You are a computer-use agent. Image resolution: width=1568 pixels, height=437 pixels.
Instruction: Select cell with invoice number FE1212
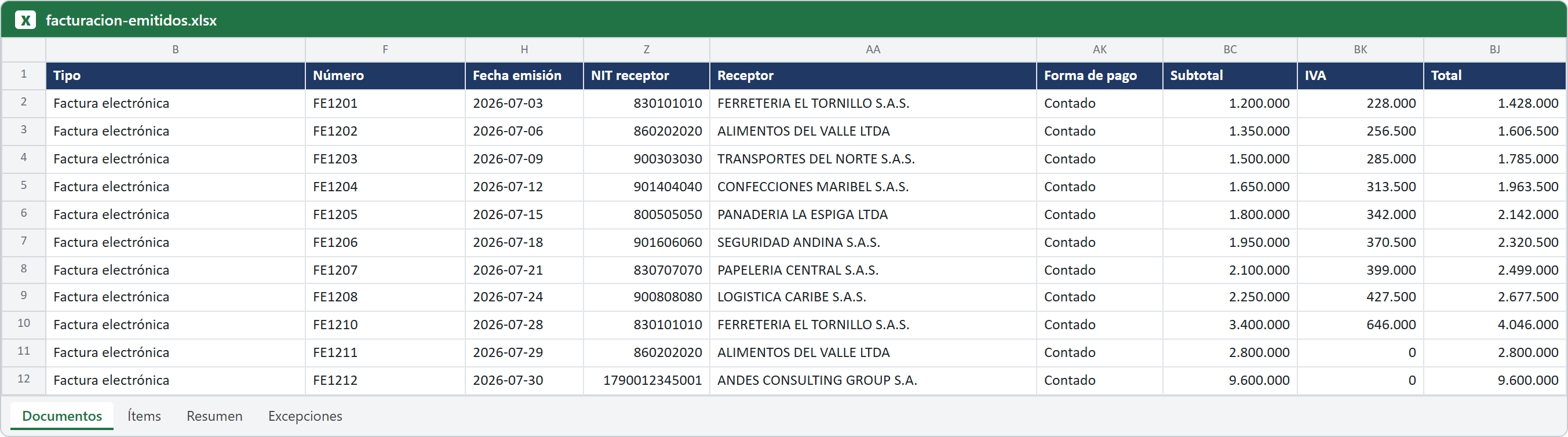[385, 380]
